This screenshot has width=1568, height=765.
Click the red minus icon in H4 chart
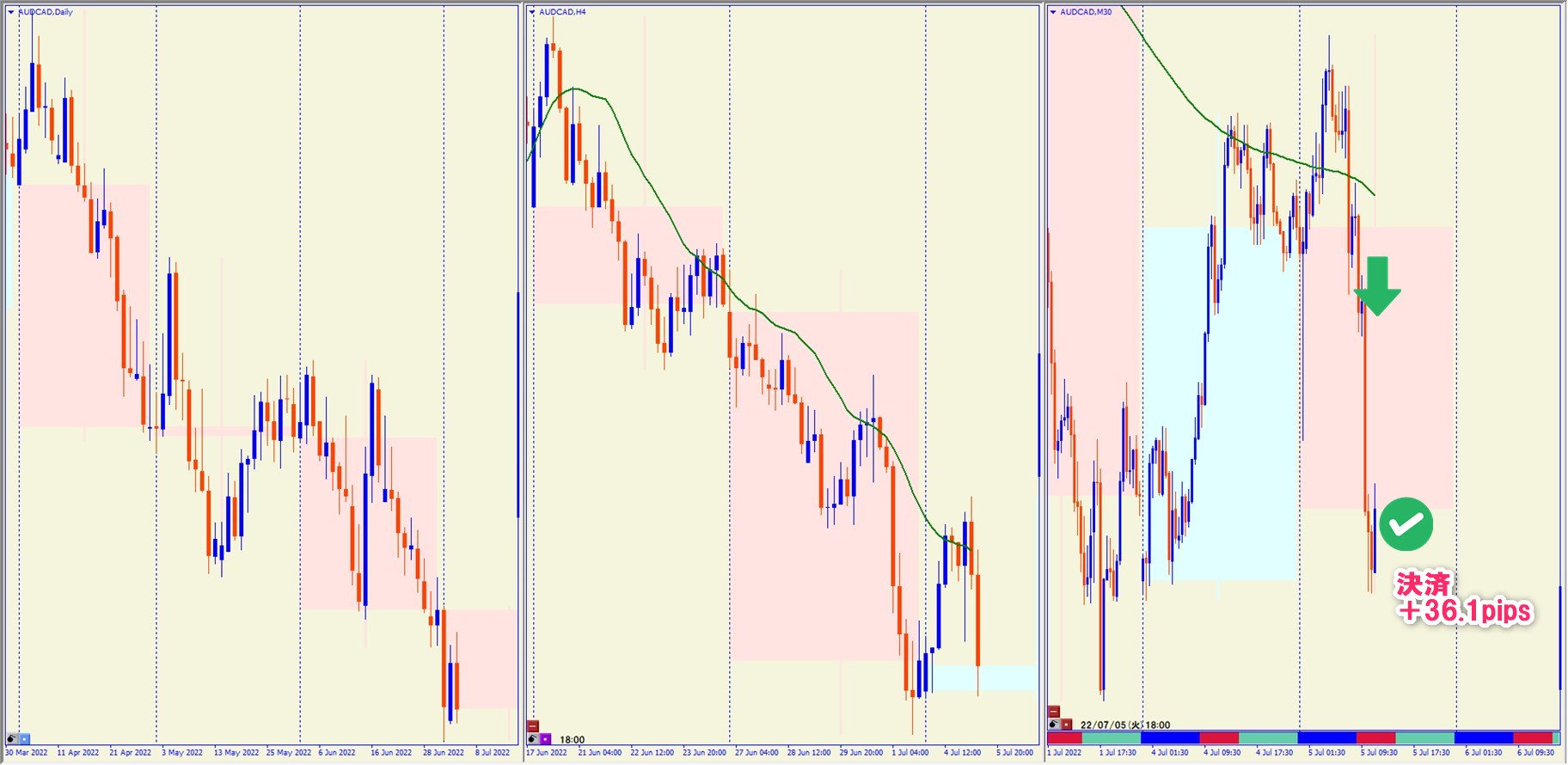tap(533, 726)
